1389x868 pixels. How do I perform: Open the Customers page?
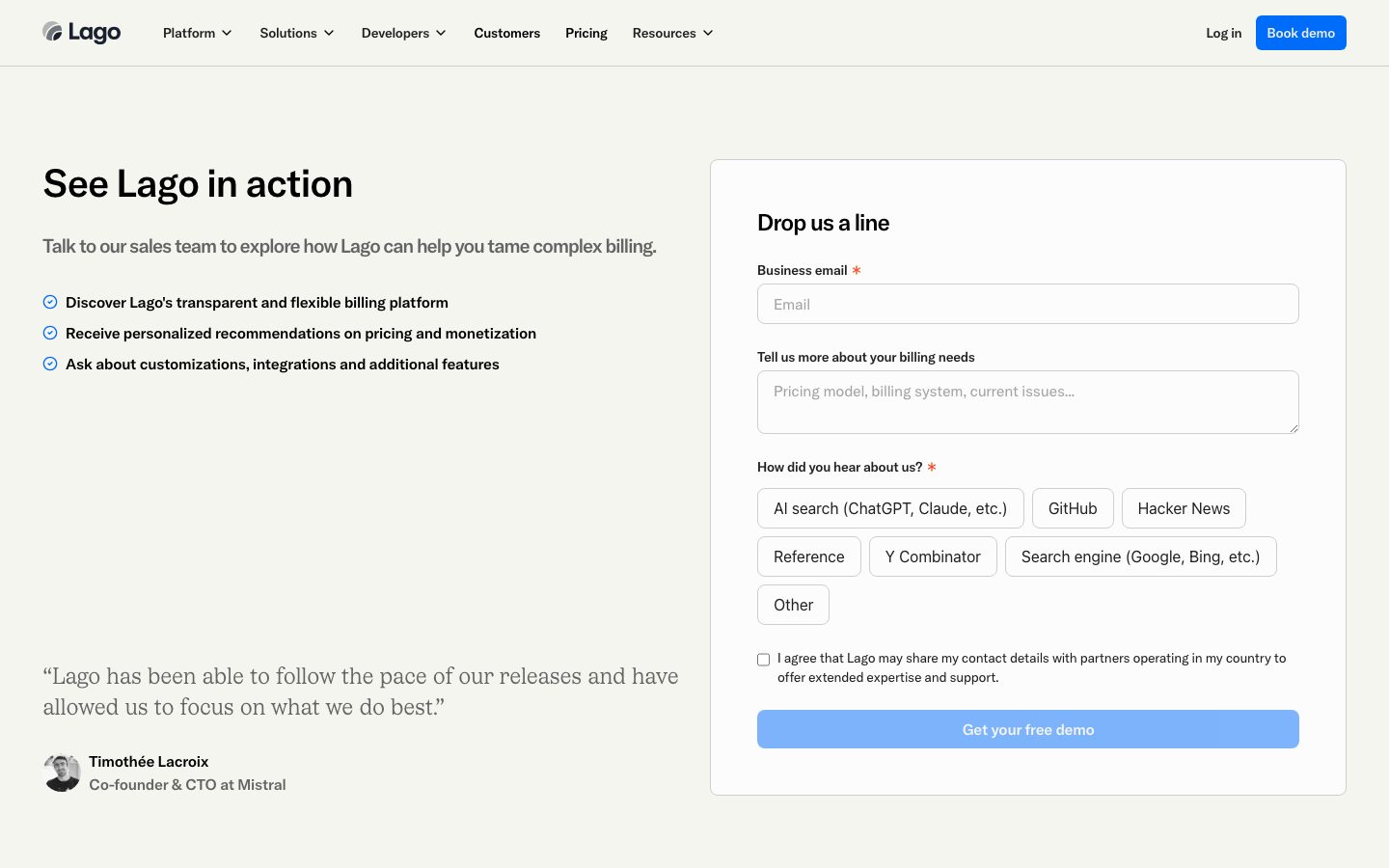click(x=507, y=33)
